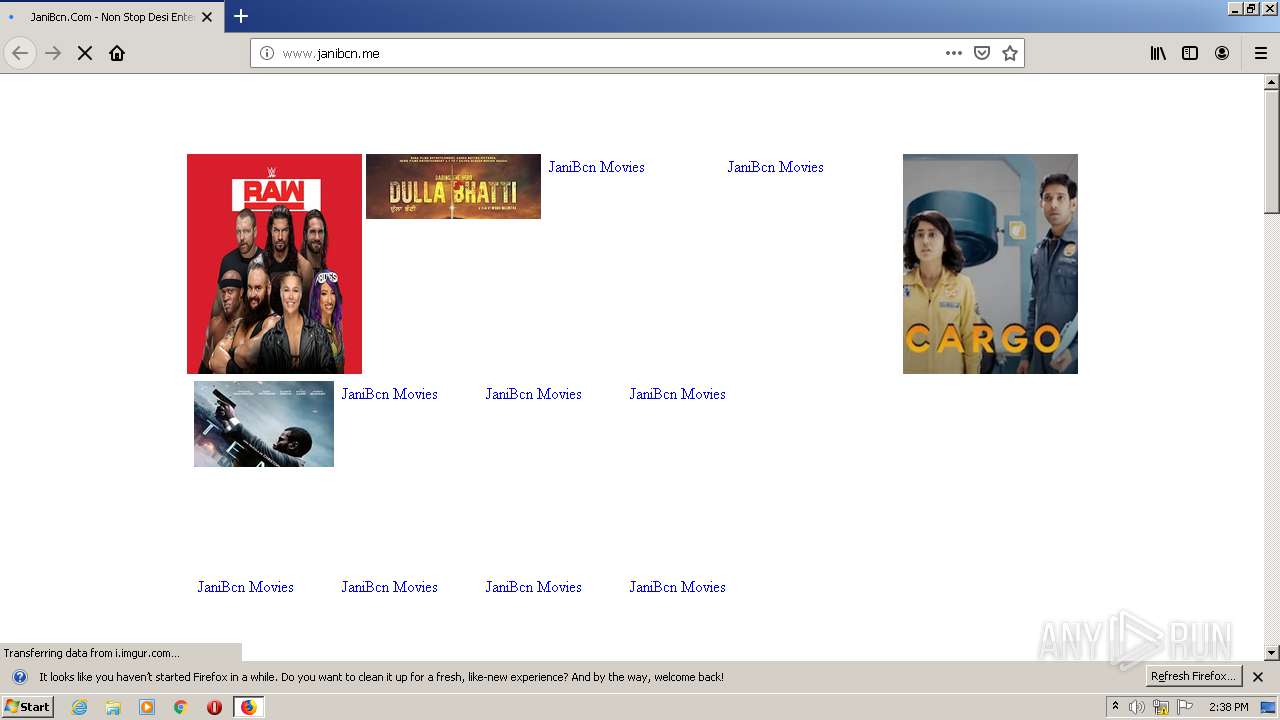This screenshot has height=720, width=1280.
Task: Open the Library bookmarks icon
Action: pyautogui.click(x=1158, y=53)
